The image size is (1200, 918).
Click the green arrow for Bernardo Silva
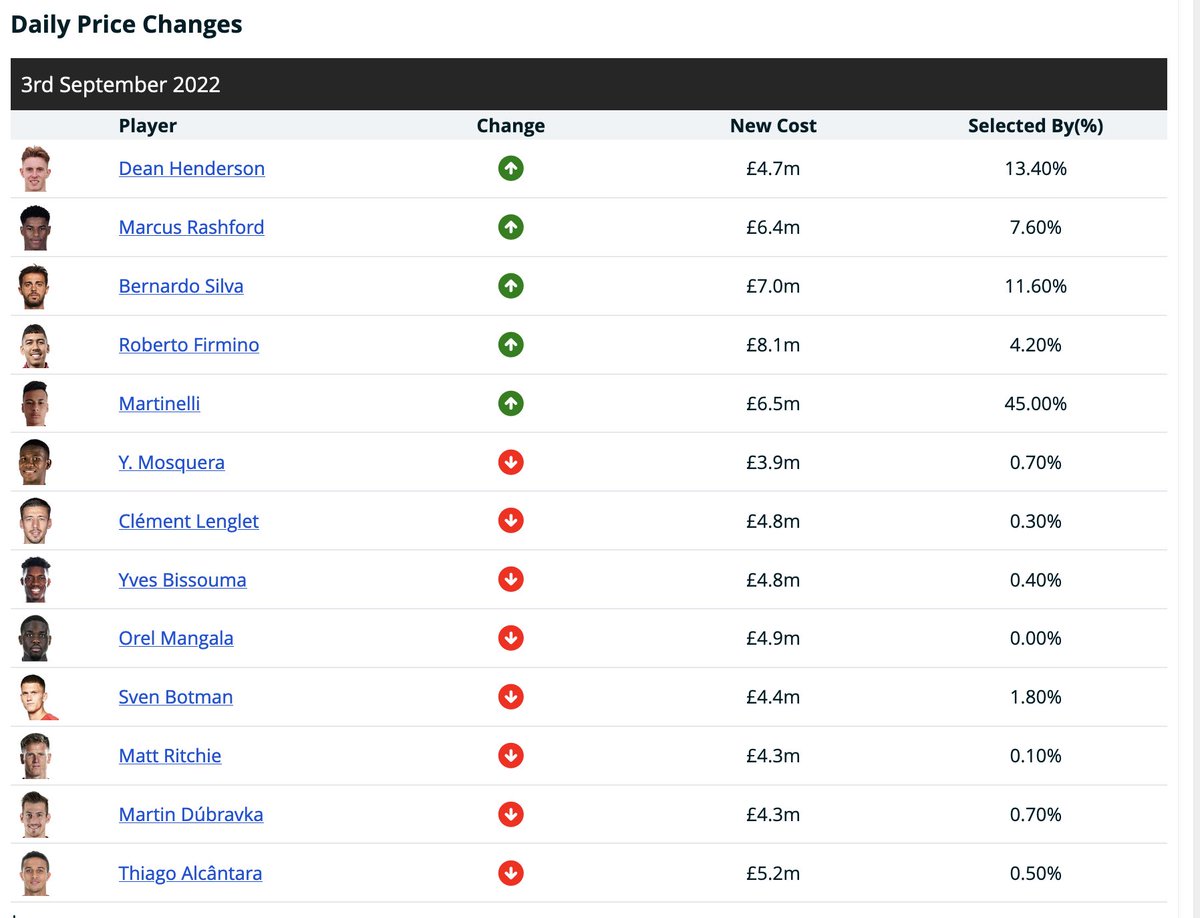point(511,285)
